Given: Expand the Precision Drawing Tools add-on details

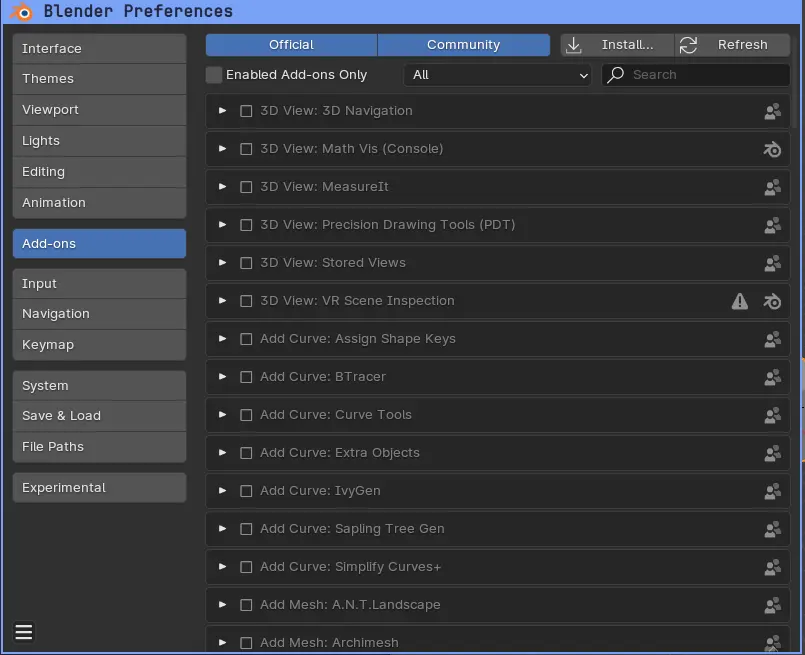Looking at the screenshot, I should (x=223, y=225).
